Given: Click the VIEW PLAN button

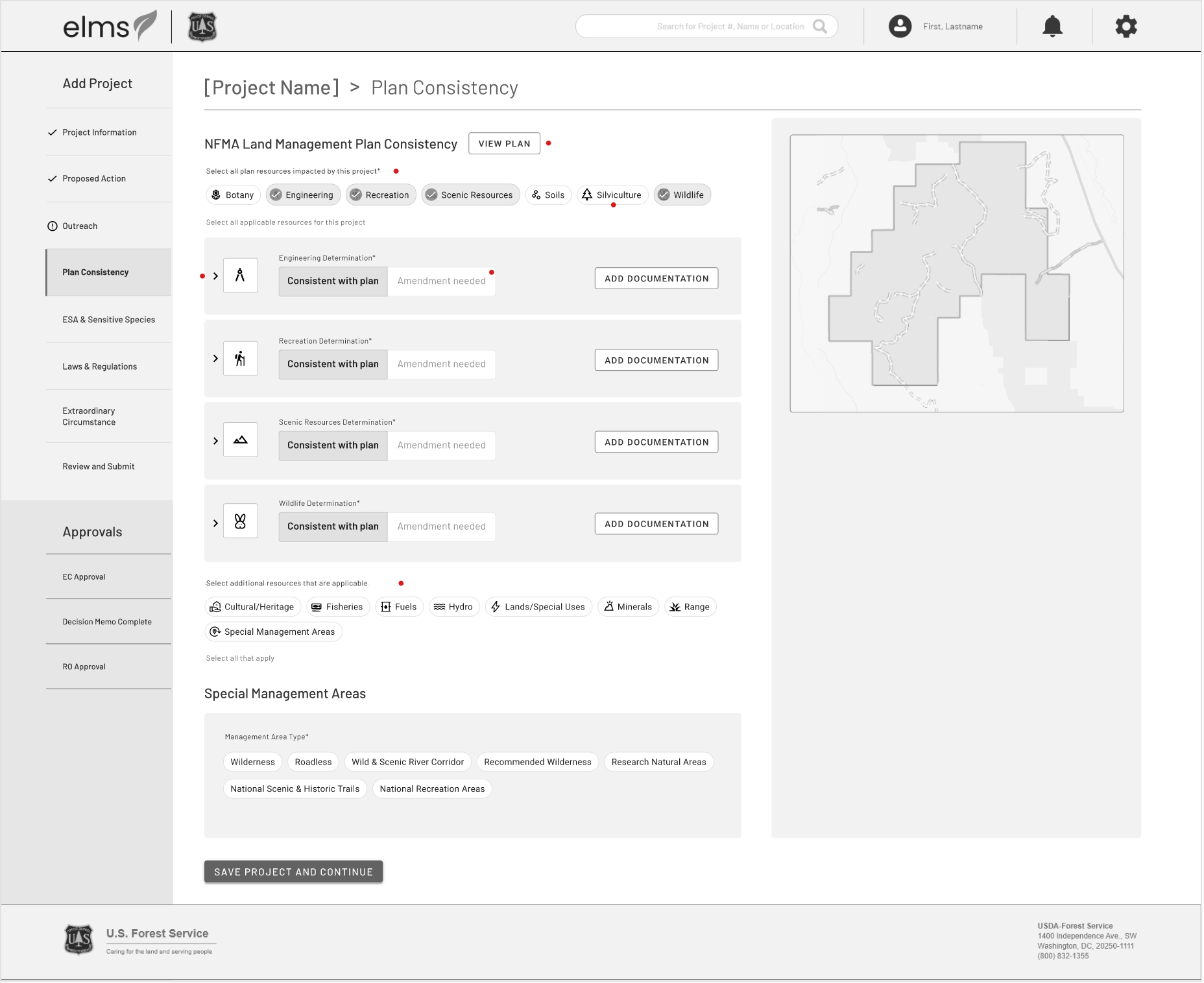Looking at the screenshot, I should tap(504, 143).
